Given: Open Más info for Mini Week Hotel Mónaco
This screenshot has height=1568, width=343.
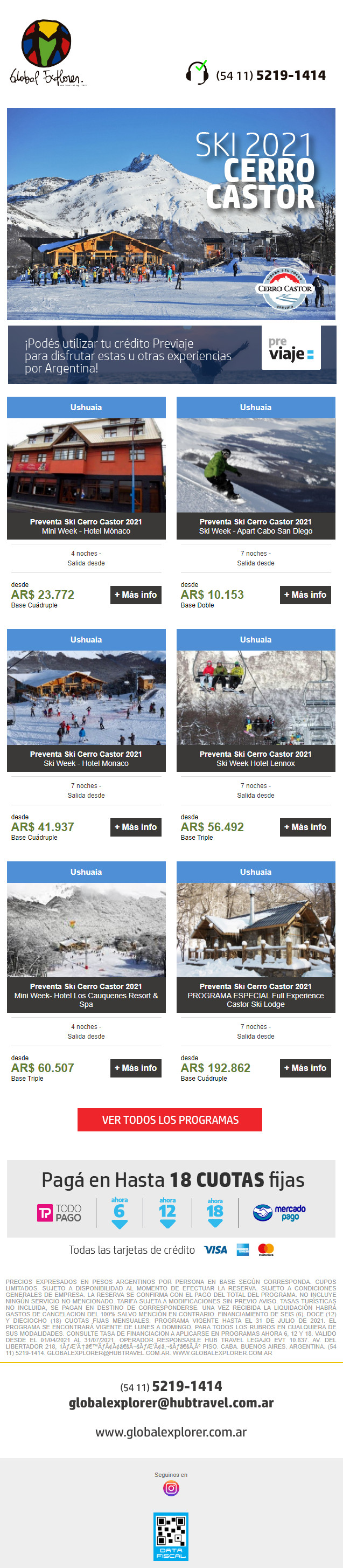Looking at the screenshot, I should (x=136, y=595).
